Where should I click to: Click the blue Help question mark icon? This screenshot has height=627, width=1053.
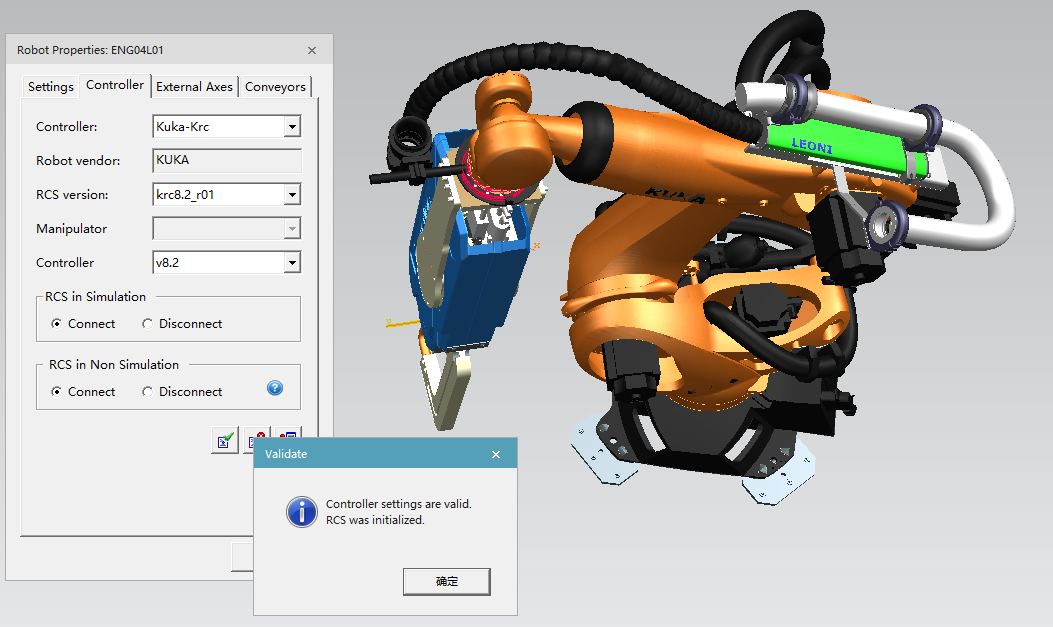point(274,388)
